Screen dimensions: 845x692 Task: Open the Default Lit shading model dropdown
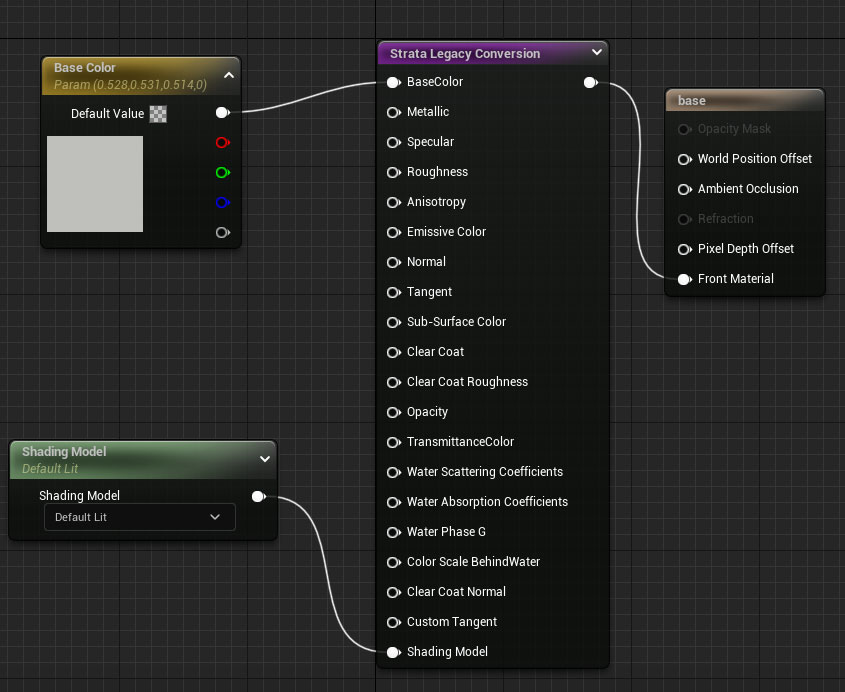140,517
